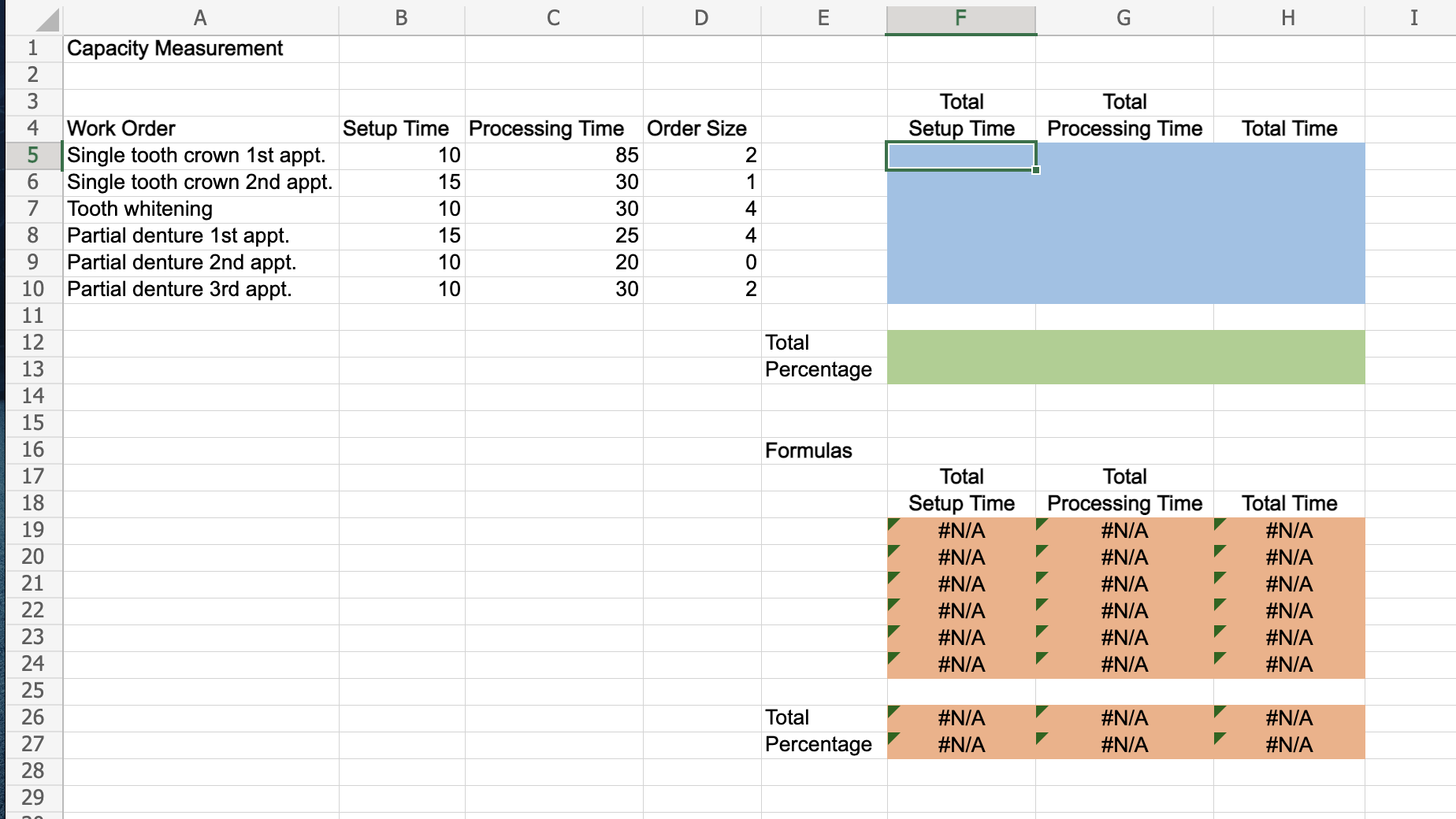Click the 'Formulas' label cell

pos(823,450)
